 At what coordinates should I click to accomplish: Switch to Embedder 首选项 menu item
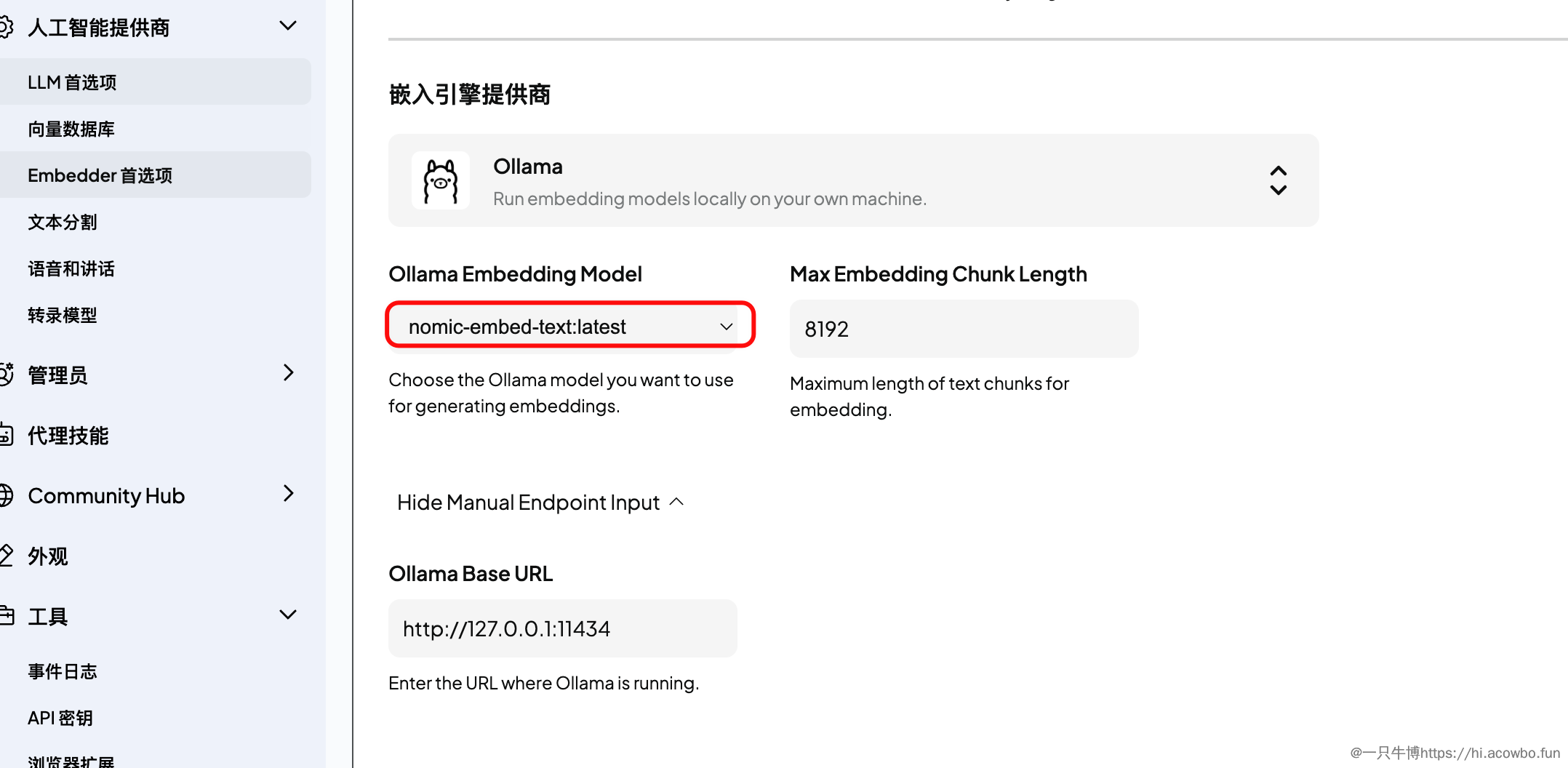[x=100, y=175]
